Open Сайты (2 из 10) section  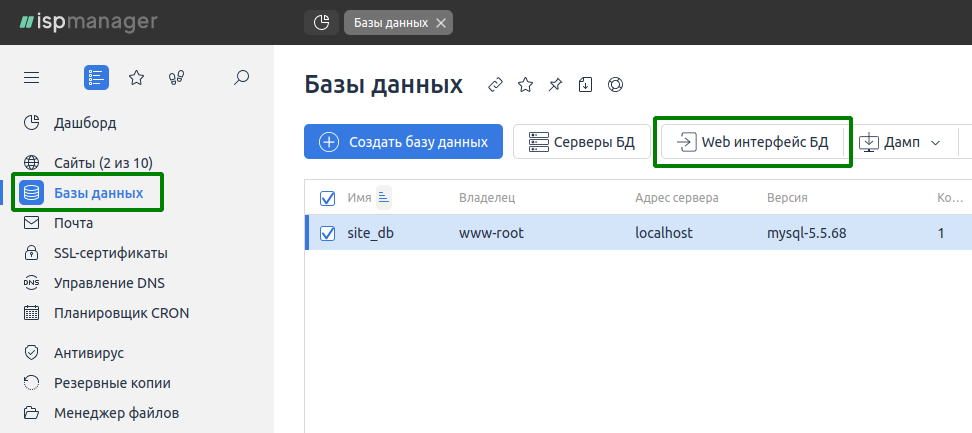(103, 163)
